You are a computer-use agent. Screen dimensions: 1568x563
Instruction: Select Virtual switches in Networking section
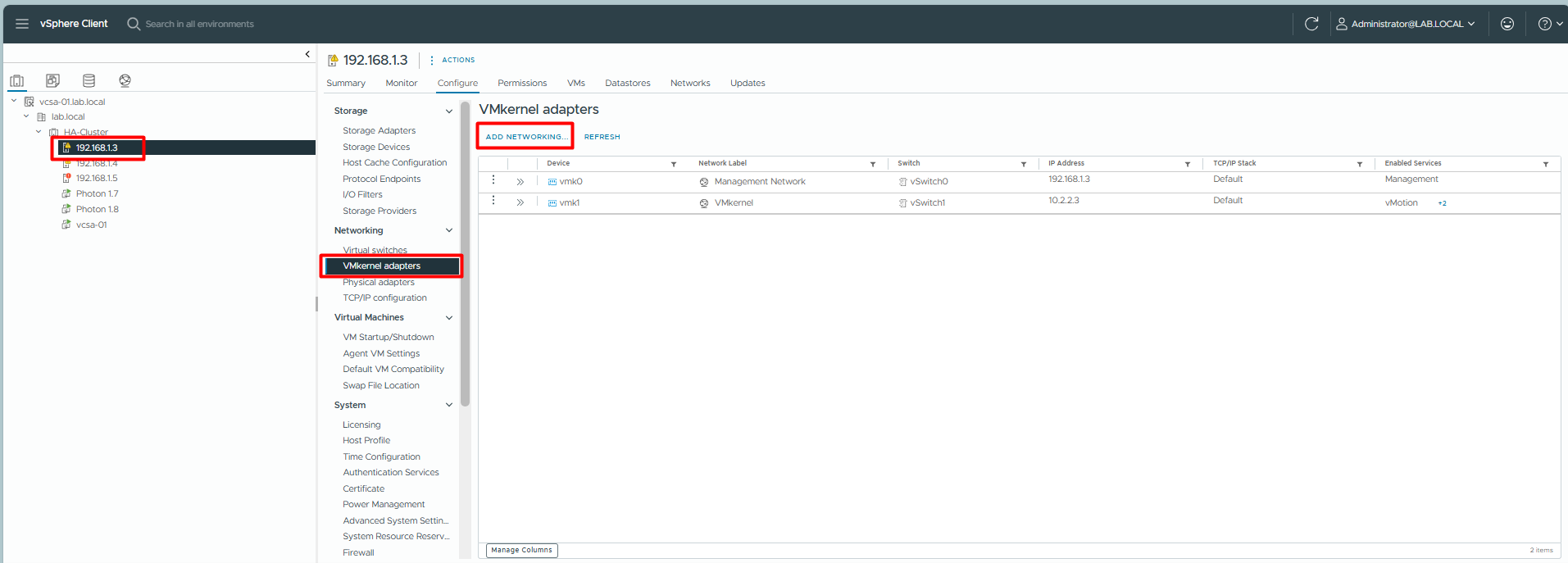[375, 250]
